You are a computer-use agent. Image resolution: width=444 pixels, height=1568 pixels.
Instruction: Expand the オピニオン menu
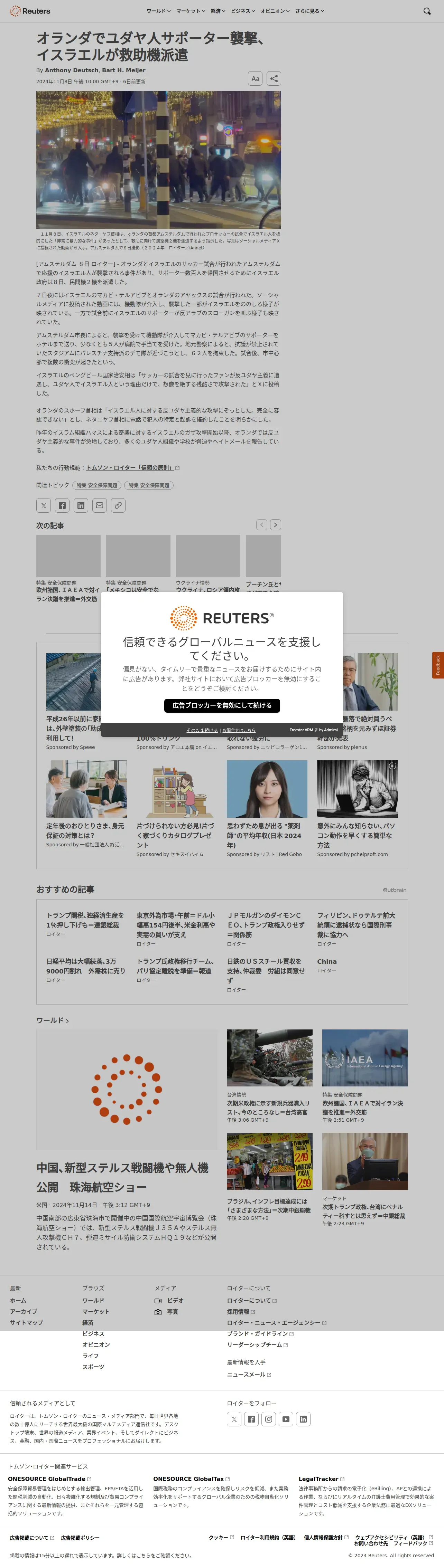pyautogui.click(x=275, y=11)
